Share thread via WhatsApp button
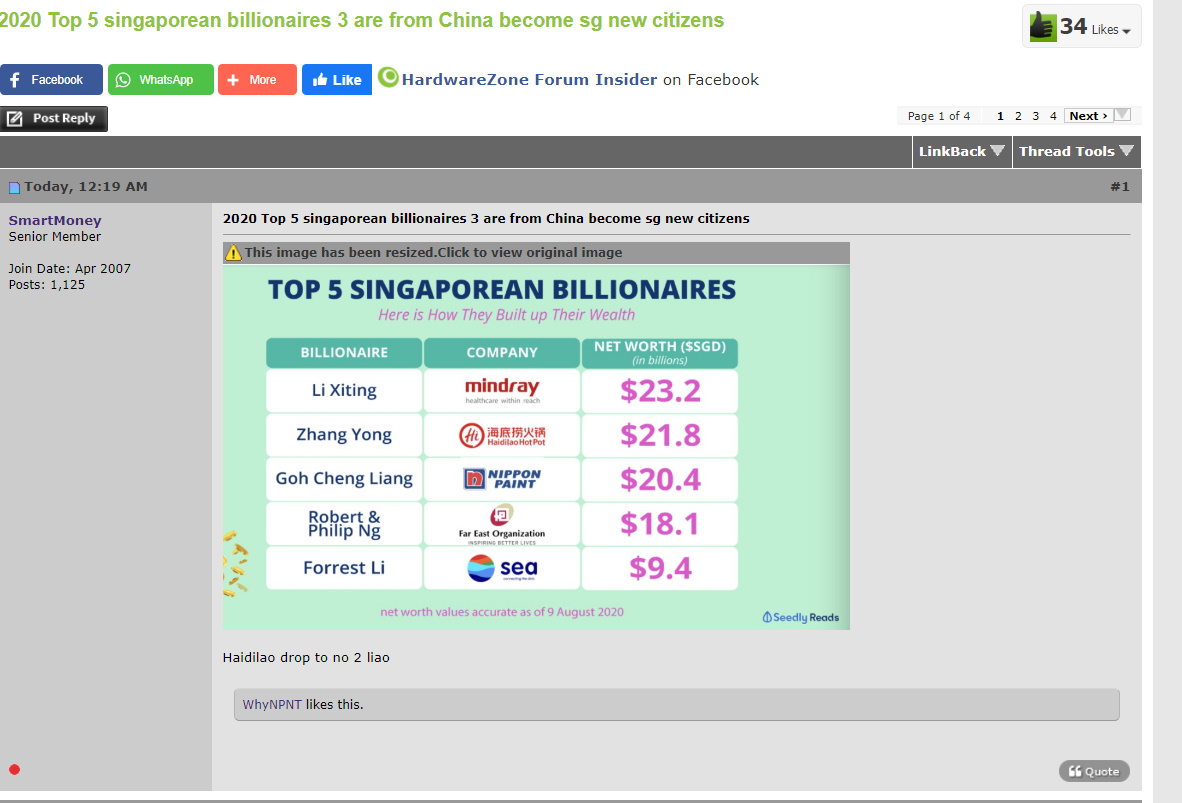The width and height of the screenshot is (1182, 803). tap(161, 79)
